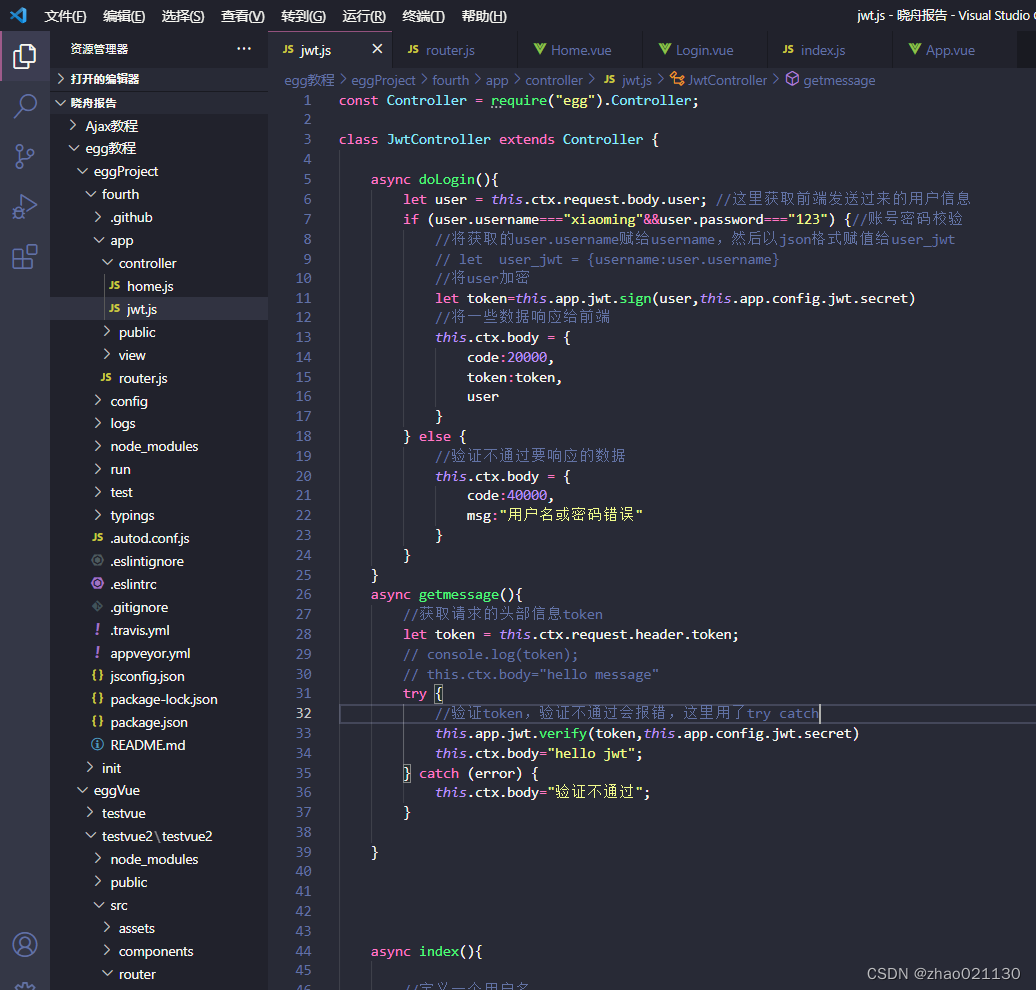Open the Run and Debug icon
Image resolution: width=1036 pixels, height=990 pixels.
24,206
